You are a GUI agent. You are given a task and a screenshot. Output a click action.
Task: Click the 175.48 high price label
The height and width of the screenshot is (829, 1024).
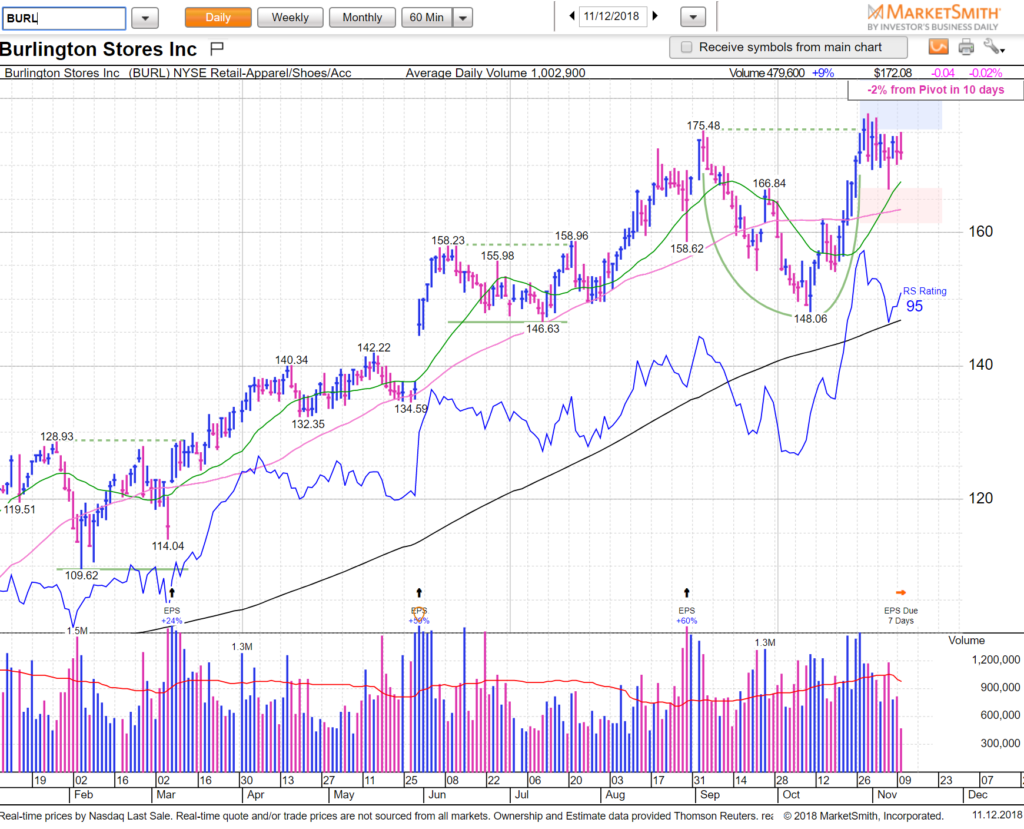pyautogui.click(x=703, y=125)
